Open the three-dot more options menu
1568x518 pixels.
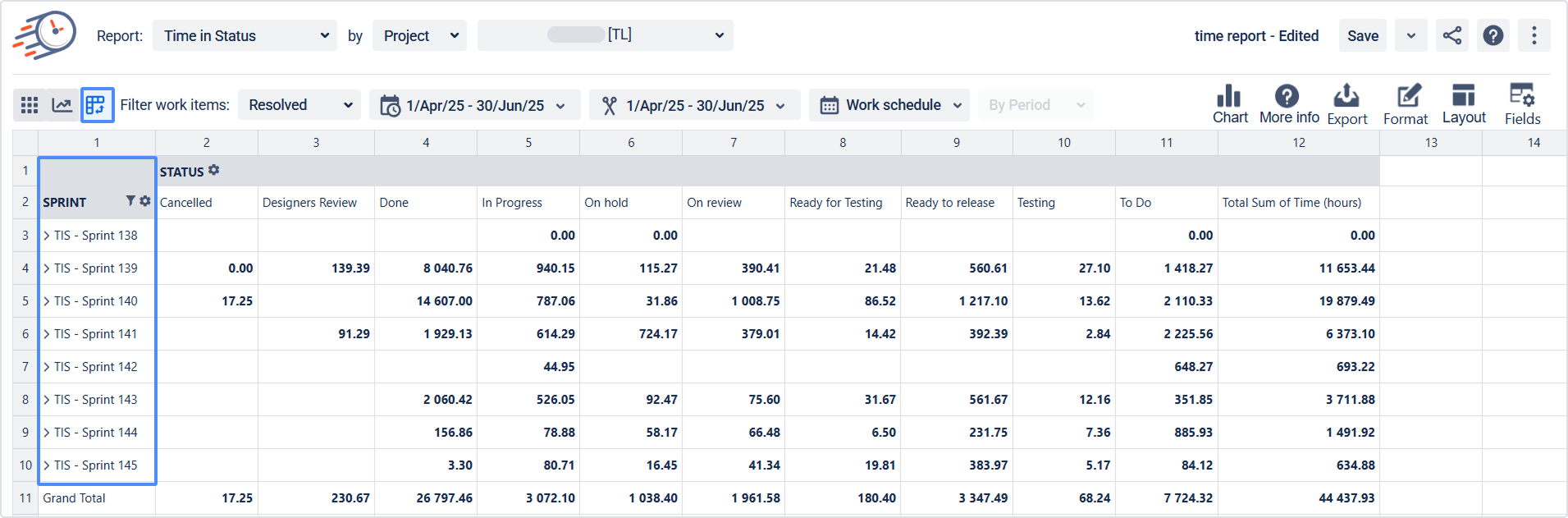click(1534, 35)
